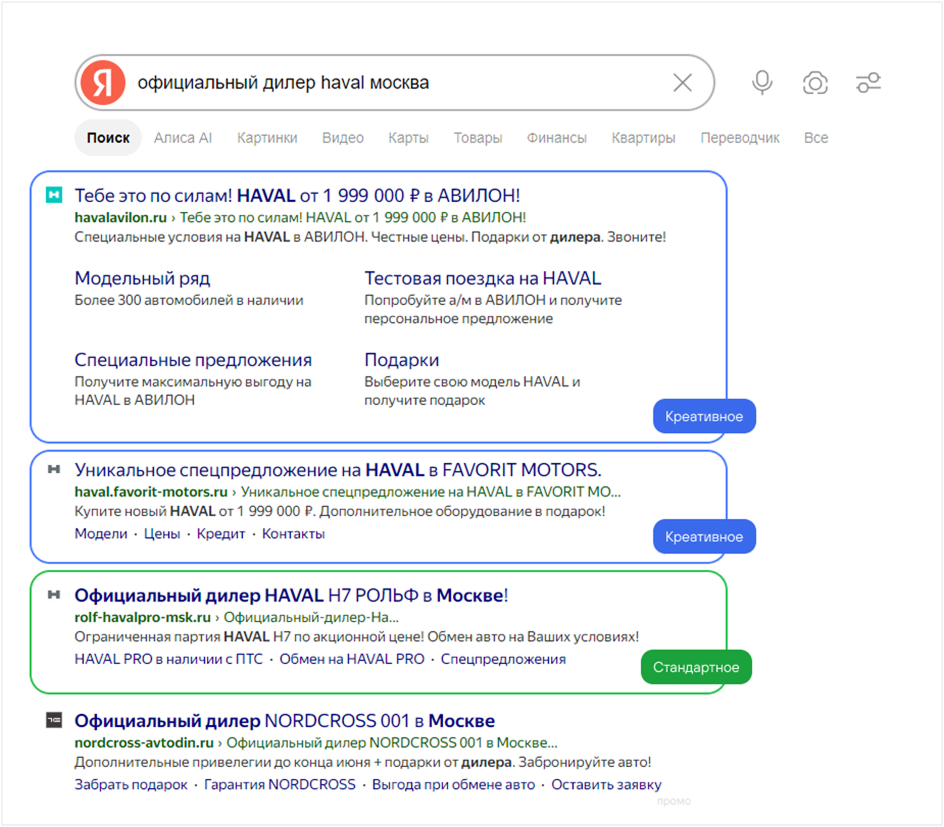
Task: Open the NORDCROSS 001 ad title
Action: [x=285, y=720]
